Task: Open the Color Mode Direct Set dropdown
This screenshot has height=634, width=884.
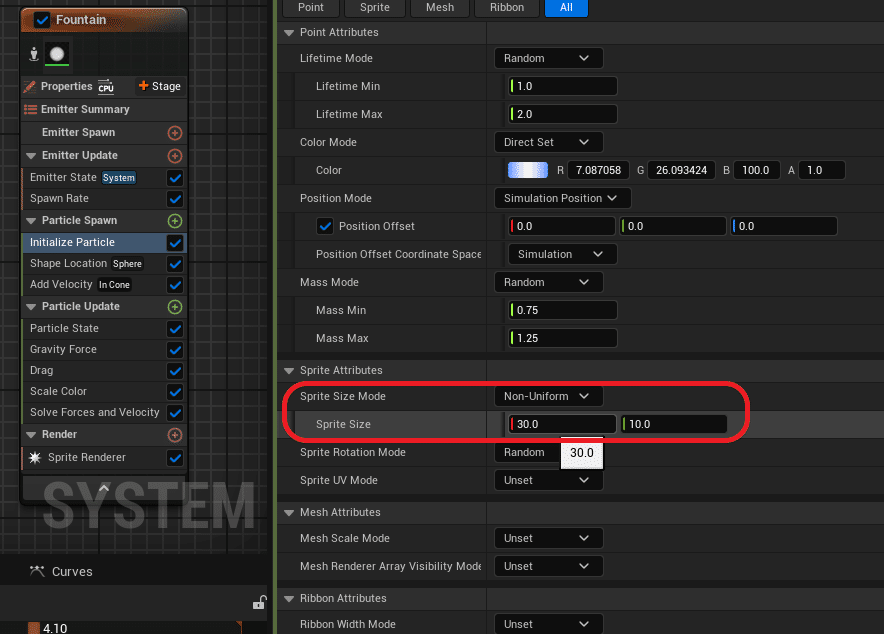Action: click(549, 142)
